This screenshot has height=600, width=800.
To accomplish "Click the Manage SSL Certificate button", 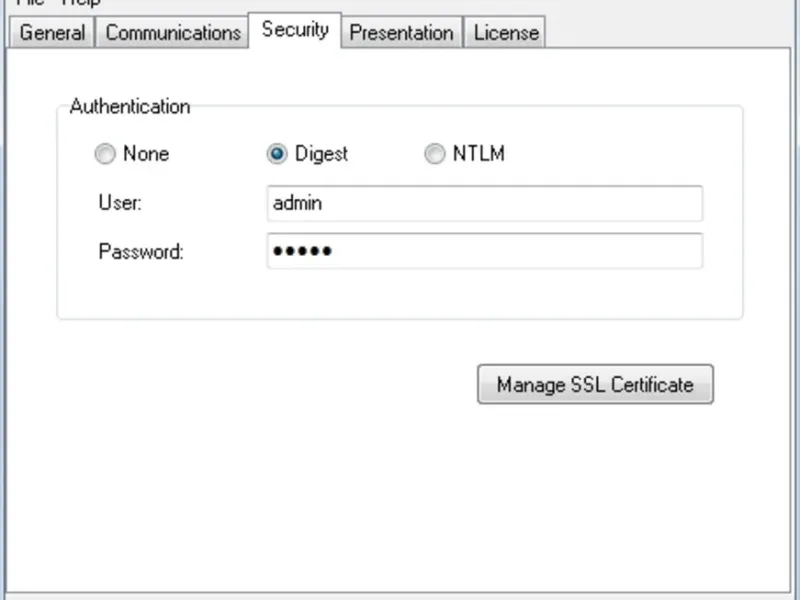I will tap(595, 384).
